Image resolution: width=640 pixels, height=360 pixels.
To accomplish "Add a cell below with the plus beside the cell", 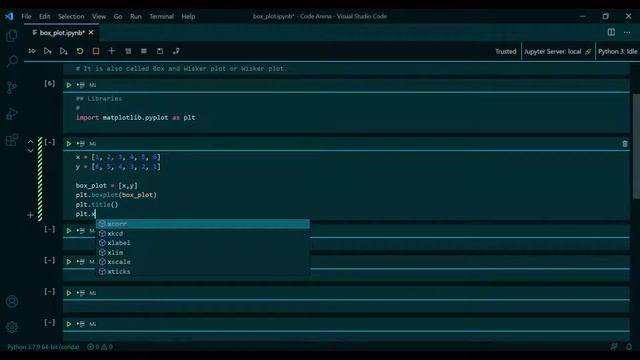I will tap(30, 215).
